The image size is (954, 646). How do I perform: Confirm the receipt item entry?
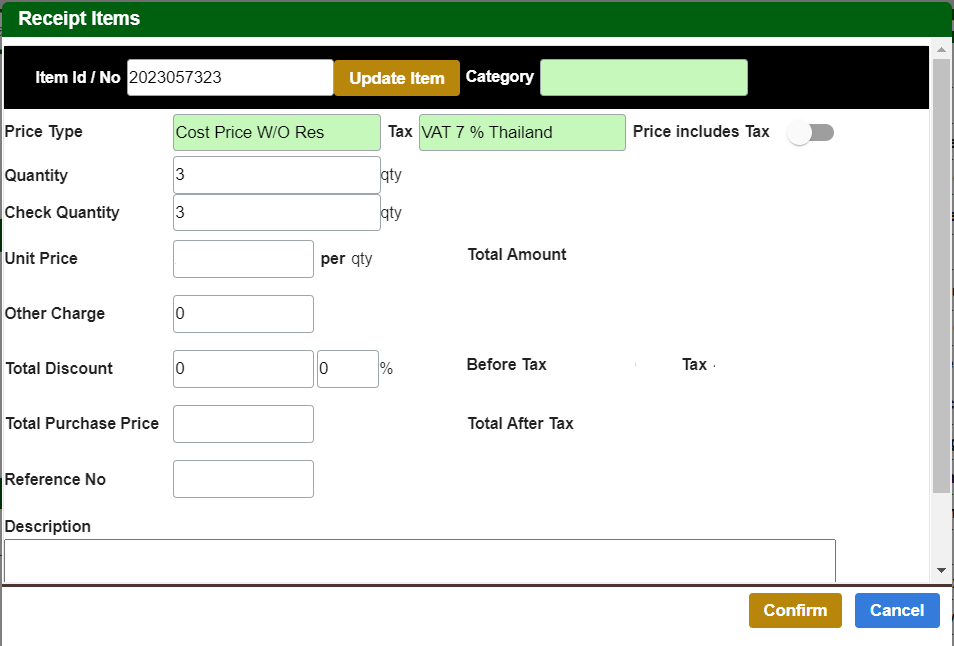795,610
